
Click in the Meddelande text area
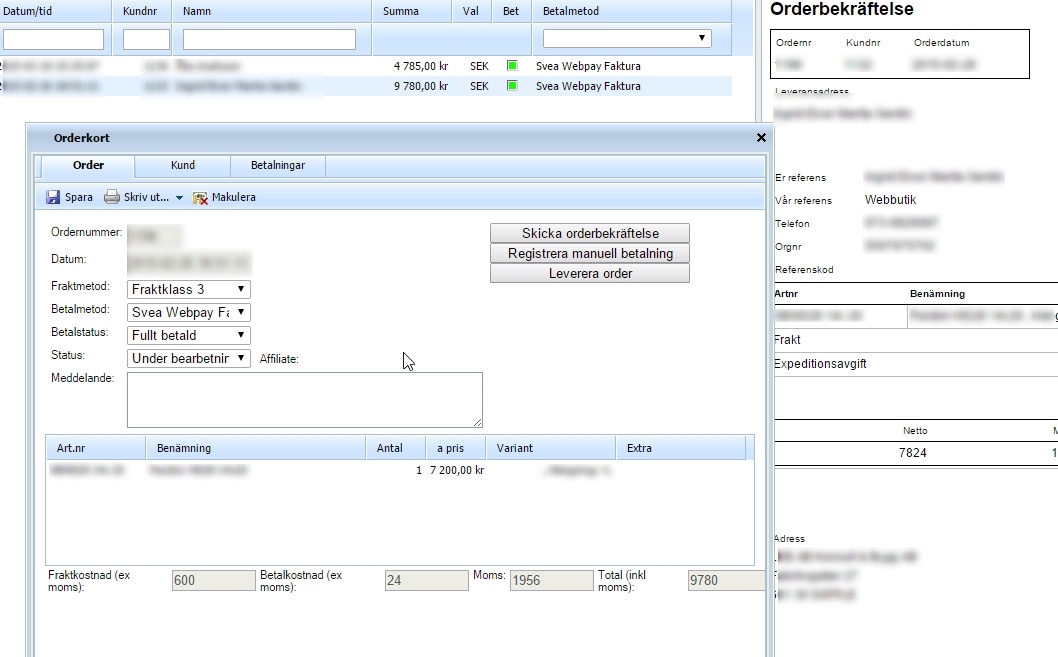coord(304,400)
